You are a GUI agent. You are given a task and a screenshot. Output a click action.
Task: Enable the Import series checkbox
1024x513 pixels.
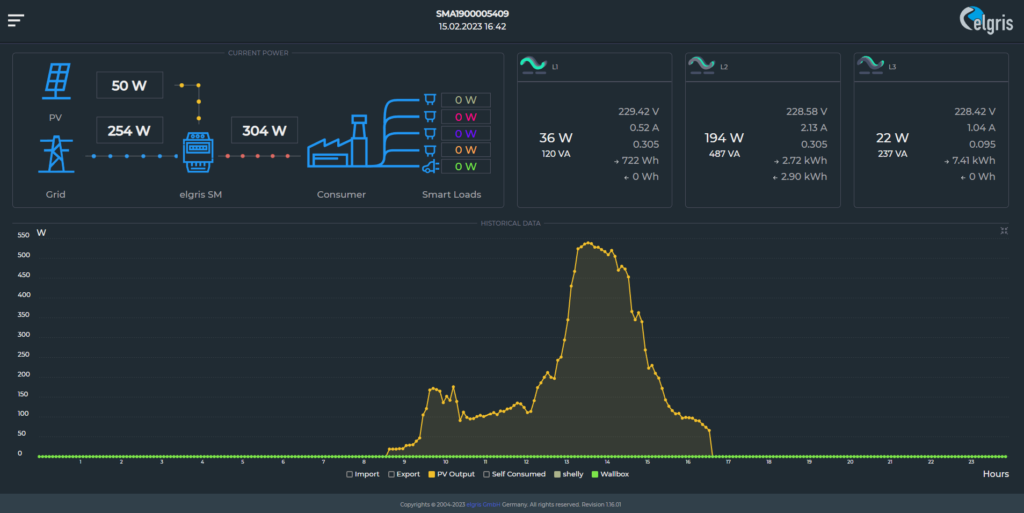(x=349, y=474)
